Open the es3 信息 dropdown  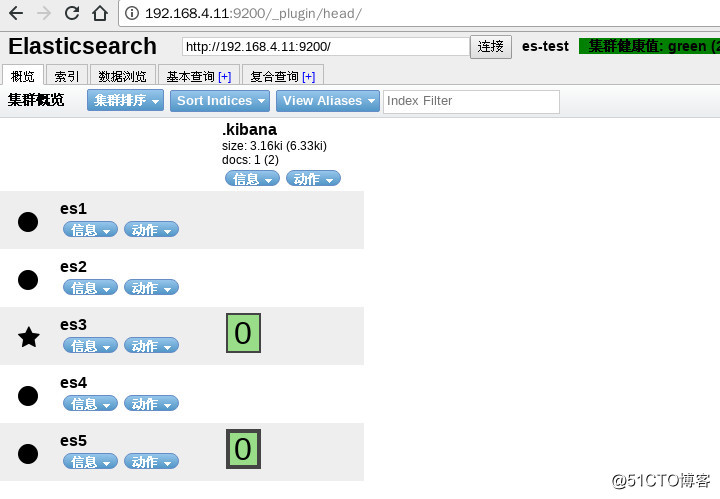pyautogui.click(x=90, y=346)
